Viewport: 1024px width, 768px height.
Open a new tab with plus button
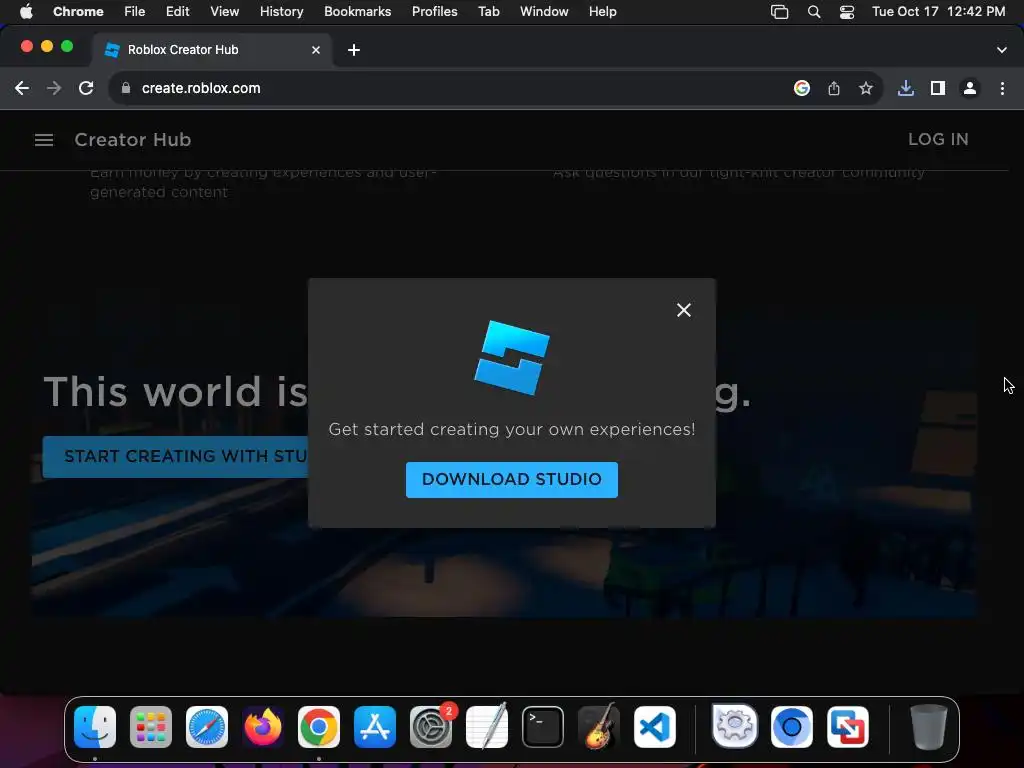[354, 50]
